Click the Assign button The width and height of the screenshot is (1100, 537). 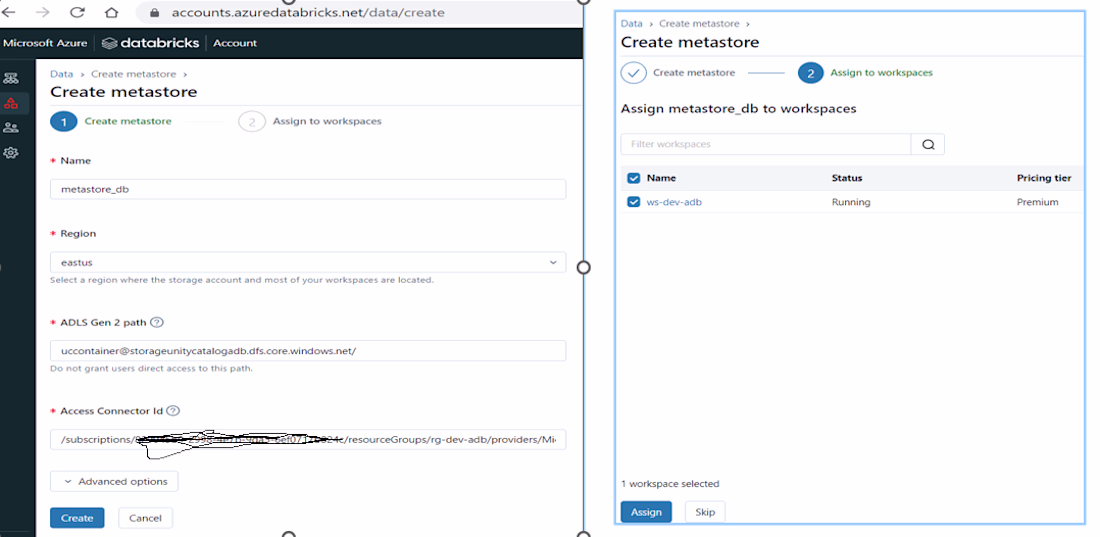[x=646, y=512]
